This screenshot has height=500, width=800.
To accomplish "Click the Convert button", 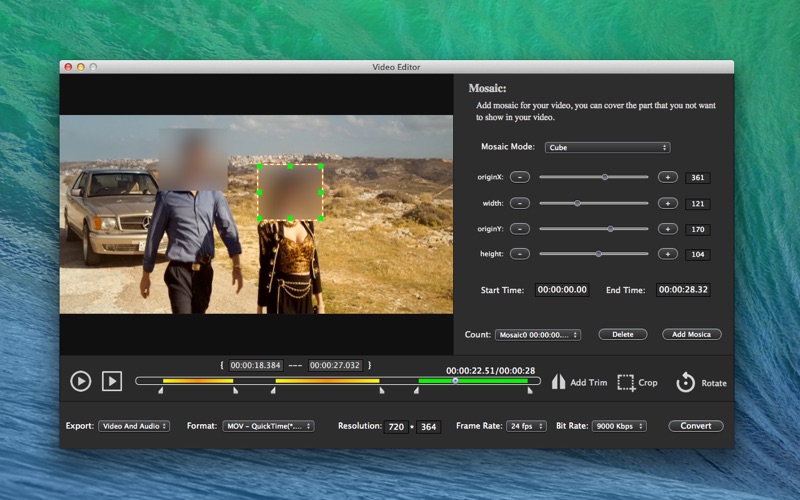I will click(x=695, y=426).
